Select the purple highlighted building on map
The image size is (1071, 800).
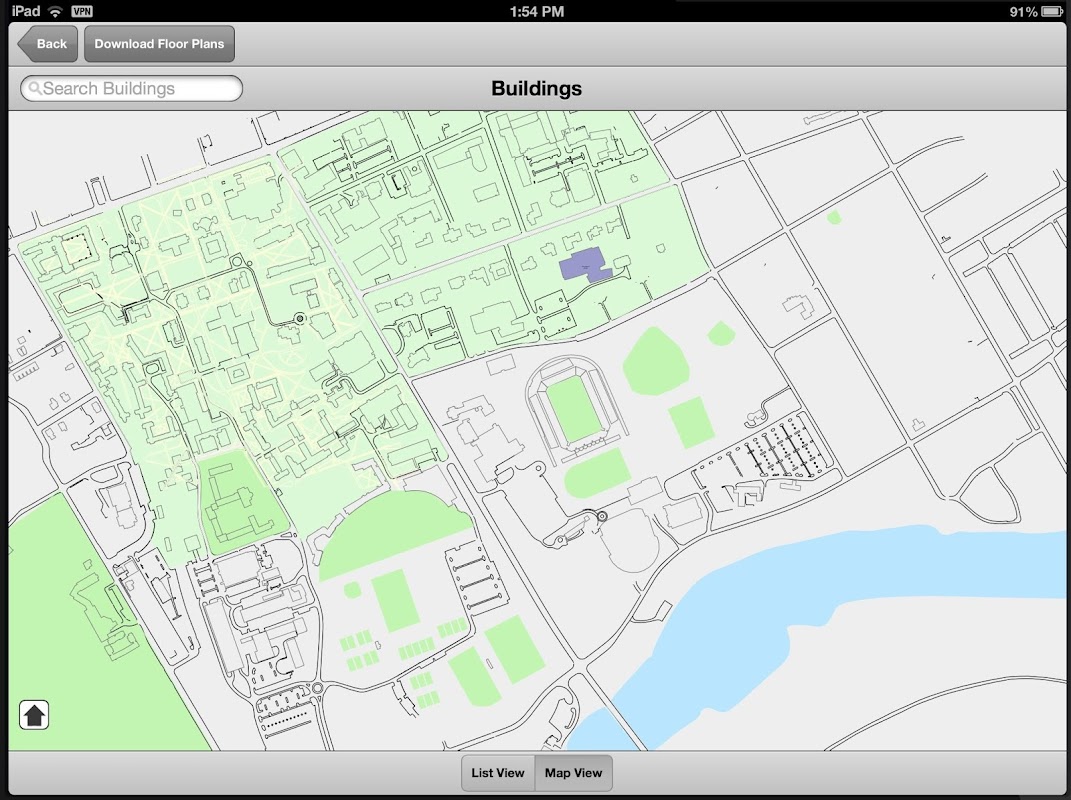point(584,265)
